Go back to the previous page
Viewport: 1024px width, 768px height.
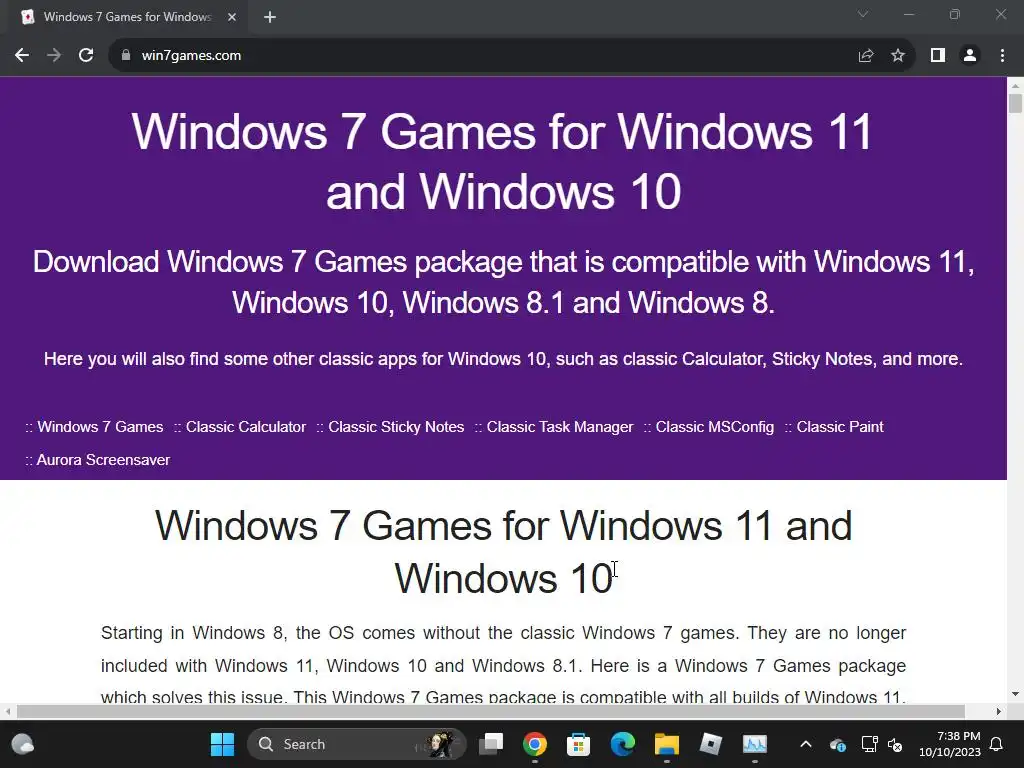(22, 56)
